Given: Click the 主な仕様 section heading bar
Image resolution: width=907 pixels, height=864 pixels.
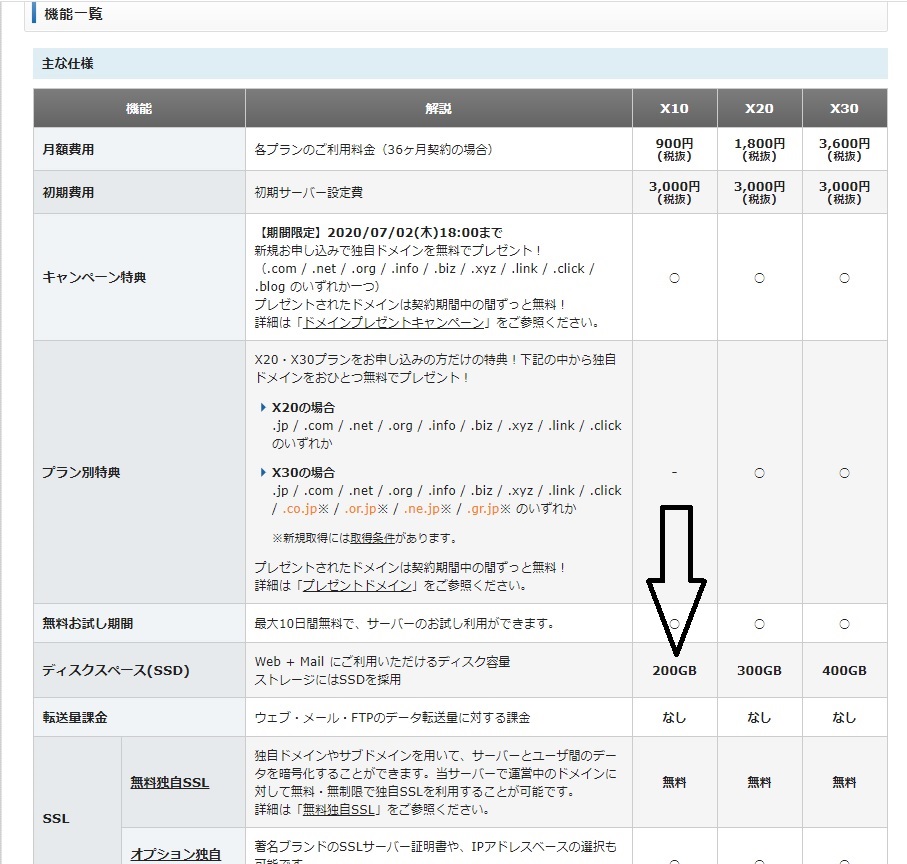Looking at the screenshot, I should coord(460,63).
